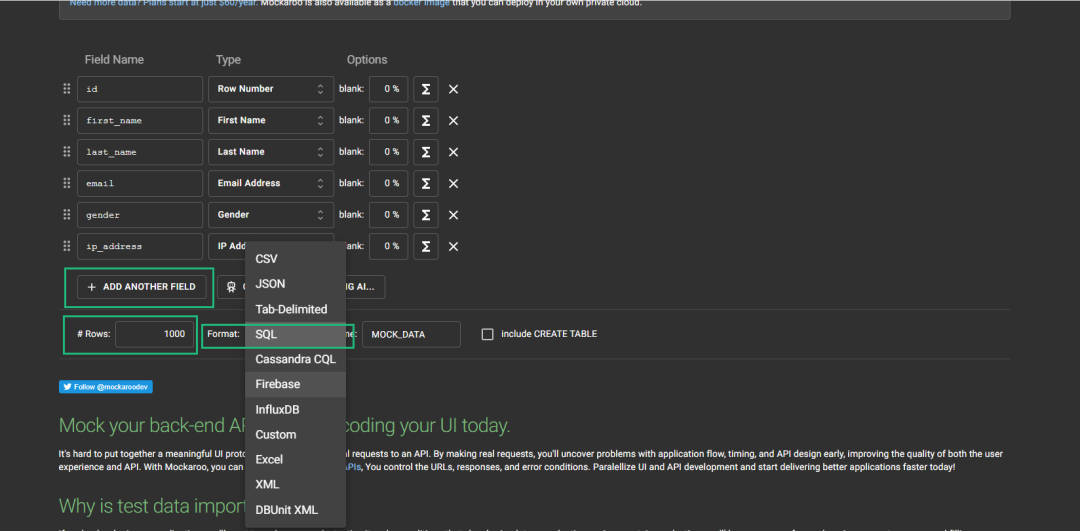Screen dimensions: 1080x531
Task: Set blank percentage for gender field
Action: [388, 215]
